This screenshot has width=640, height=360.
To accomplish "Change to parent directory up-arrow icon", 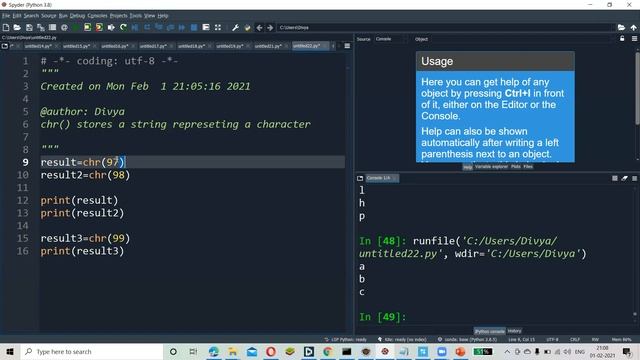I will 633,27.
